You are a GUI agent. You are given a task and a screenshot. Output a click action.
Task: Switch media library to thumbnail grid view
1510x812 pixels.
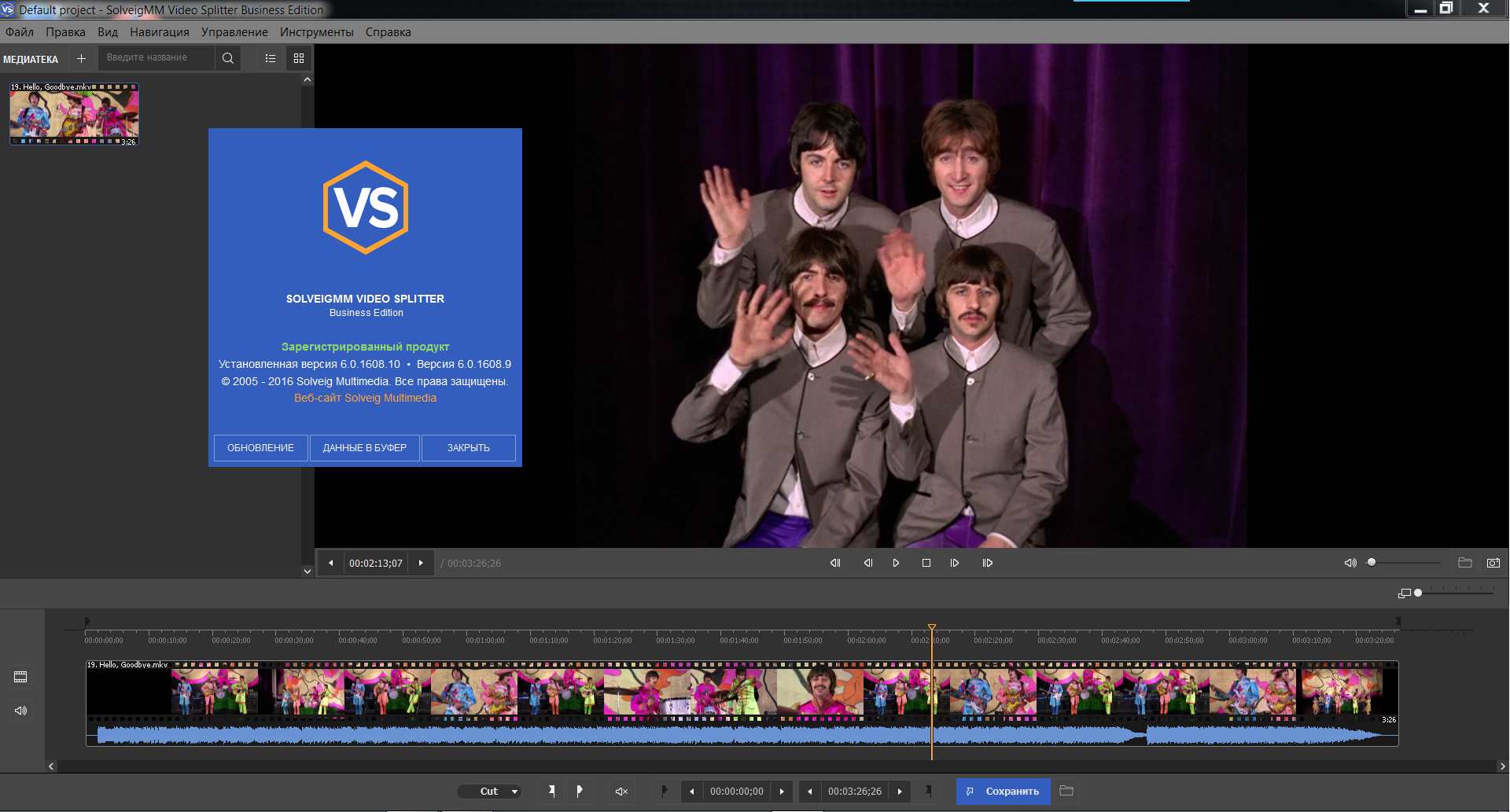[299, 58]
